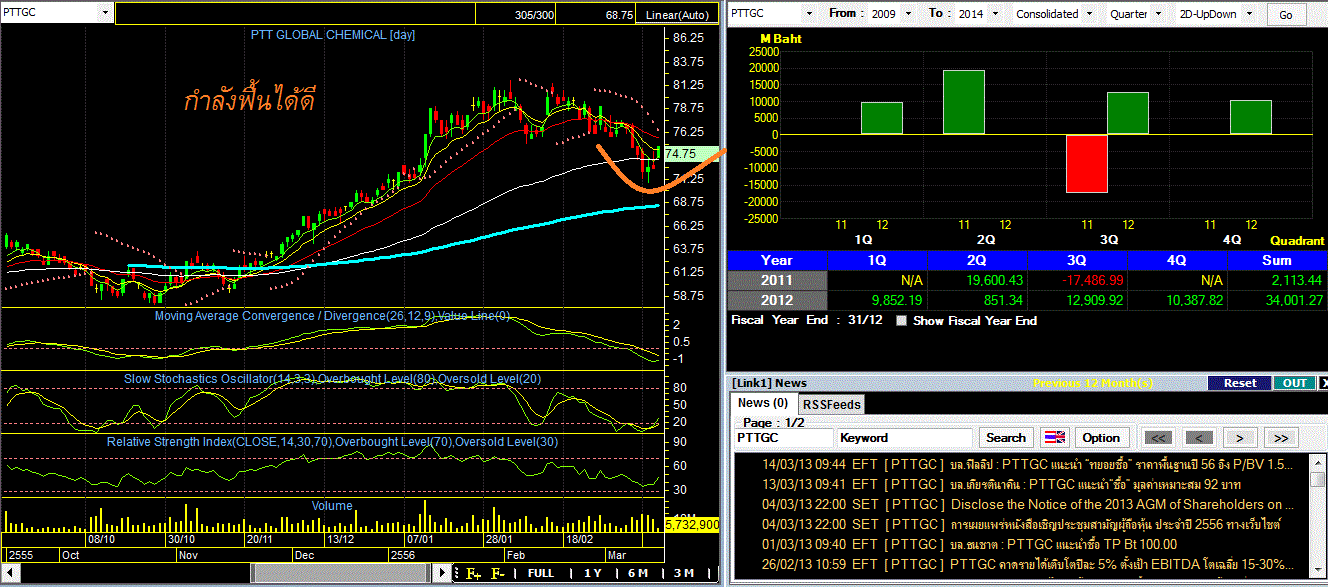The height and width of the screenshot is (587, 1328).
Task: Open news 26/02/13 10:59 EBITDA item
Action: tap(1027, 564)
